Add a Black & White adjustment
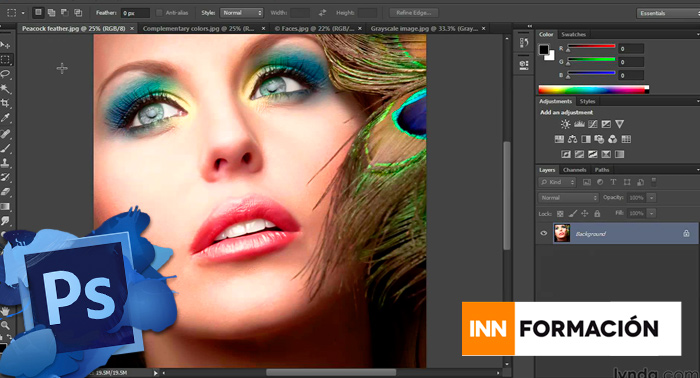The height and width of the screenshot is (378, 700). (586, 139)
